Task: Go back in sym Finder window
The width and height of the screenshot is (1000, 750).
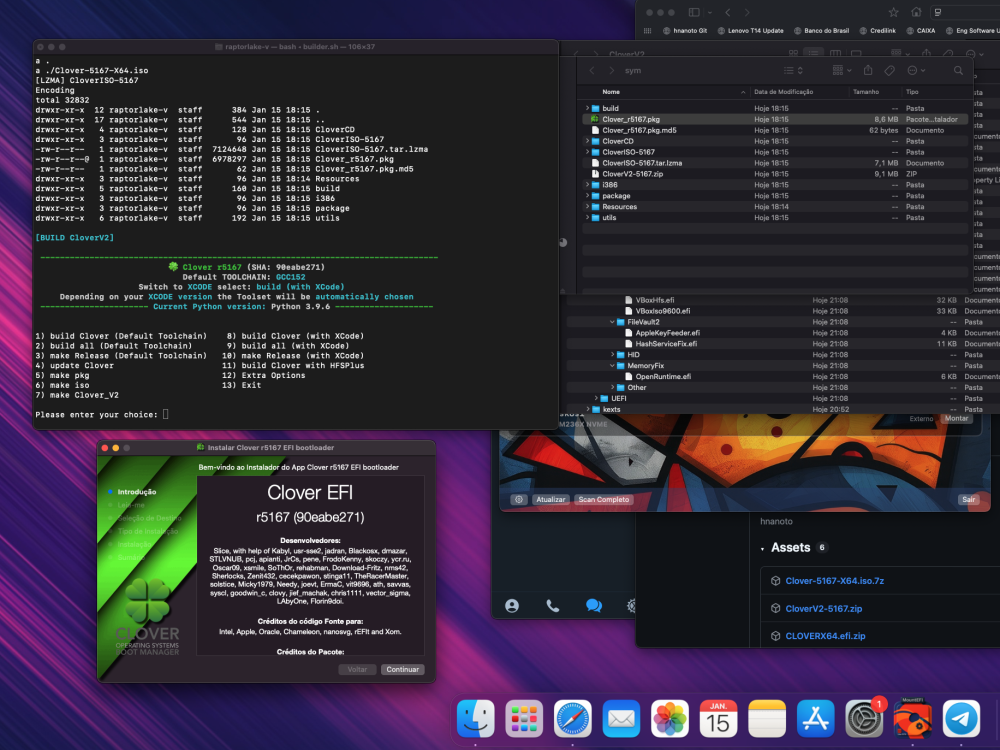Action: tap(592, 71)
